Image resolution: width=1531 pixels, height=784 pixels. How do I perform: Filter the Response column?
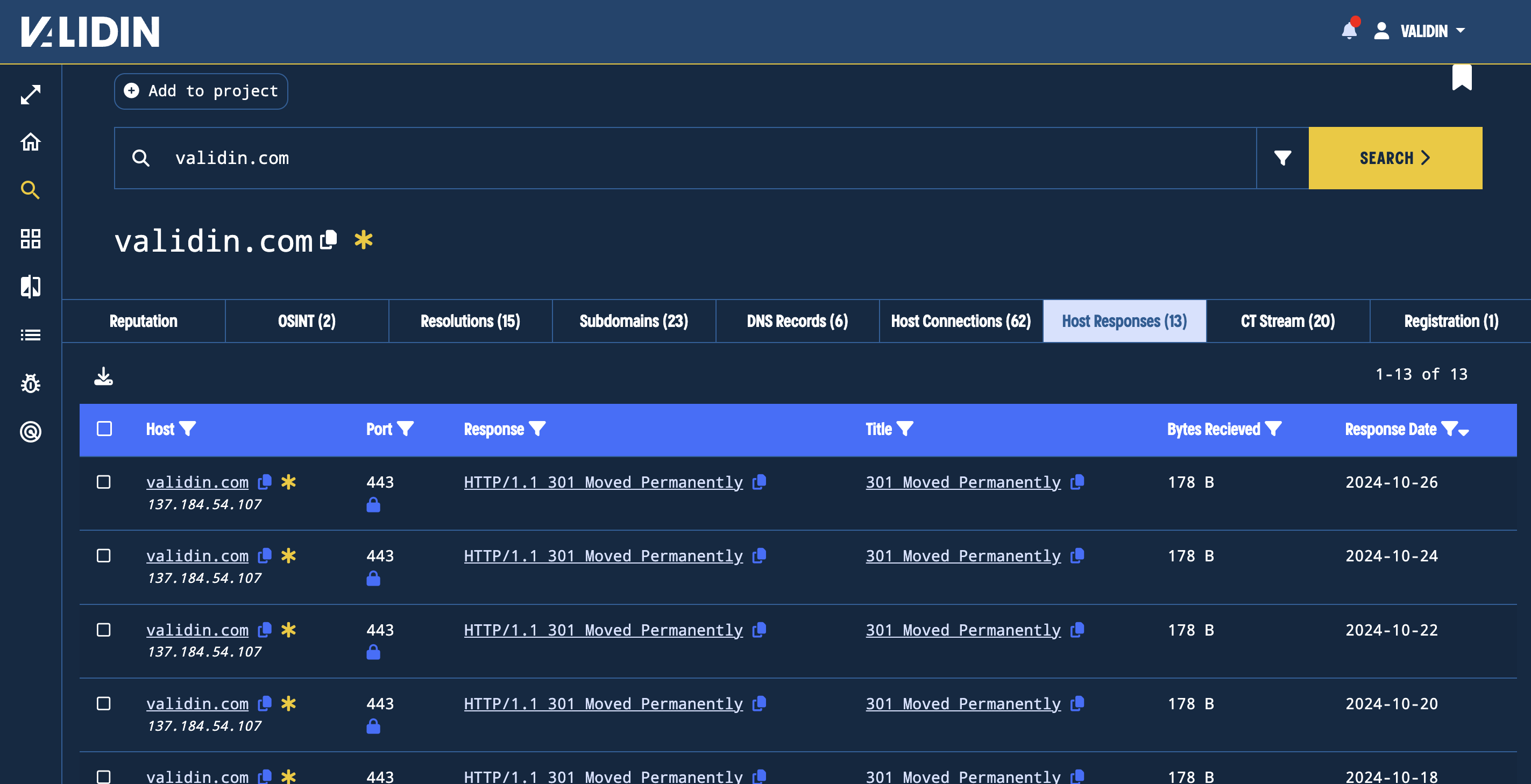click(537, 429)
